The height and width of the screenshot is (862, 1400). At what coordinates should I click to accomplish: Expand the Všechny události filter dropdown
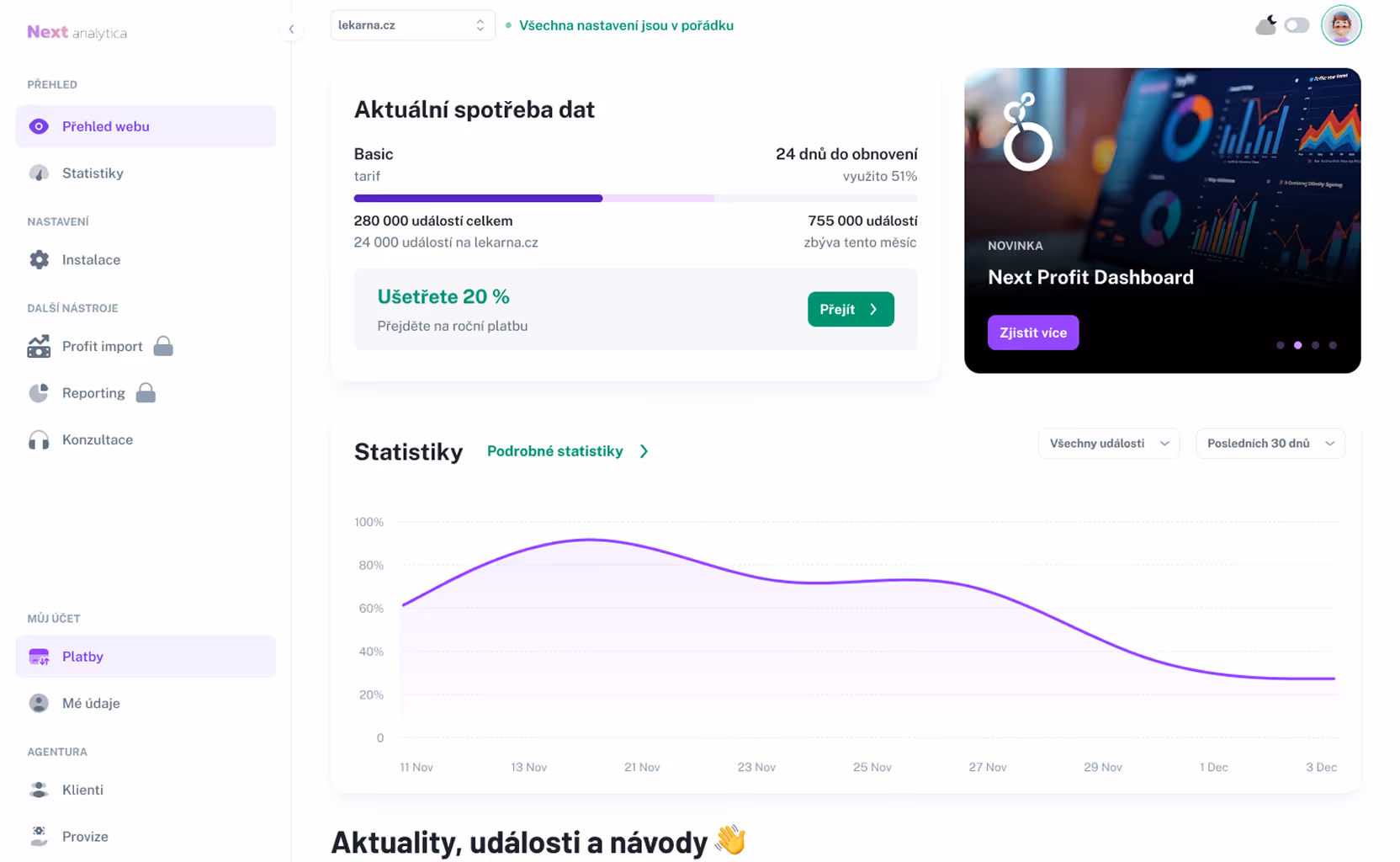[x=1108, y=444]
